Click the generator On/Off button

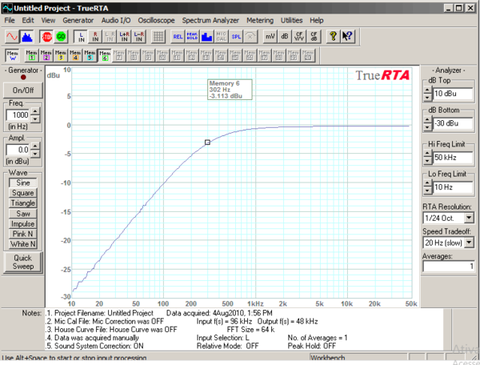point(23,90)
